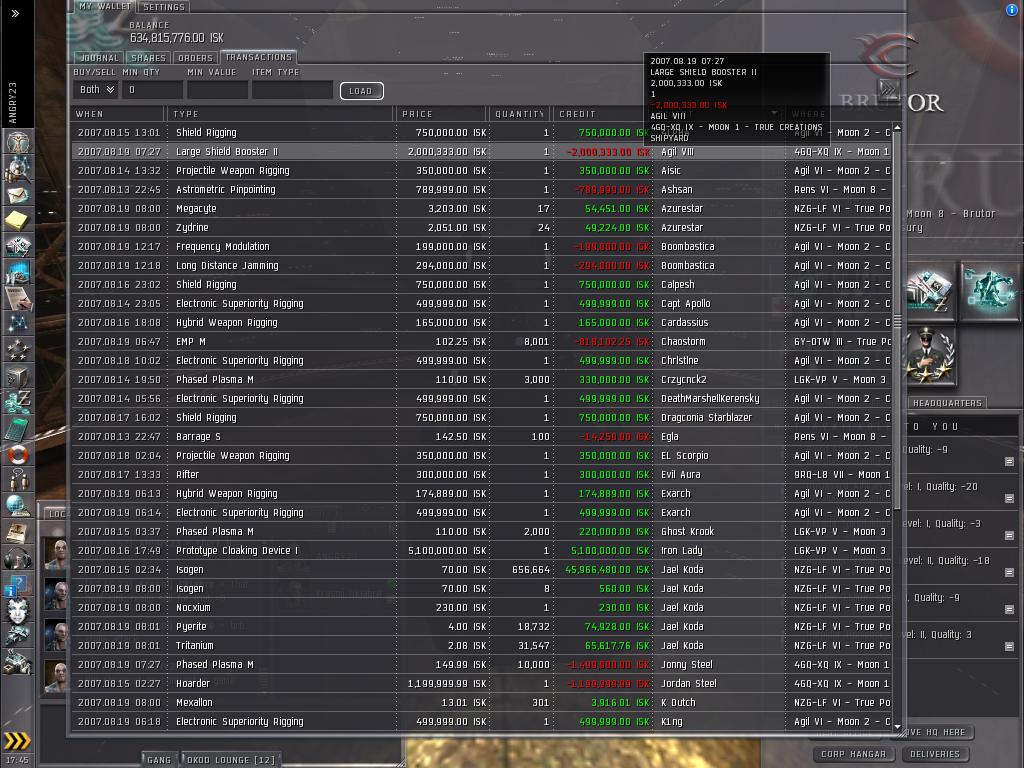
Task: Open the coins wallet icon in sidebar
Action: coord(17,401)
